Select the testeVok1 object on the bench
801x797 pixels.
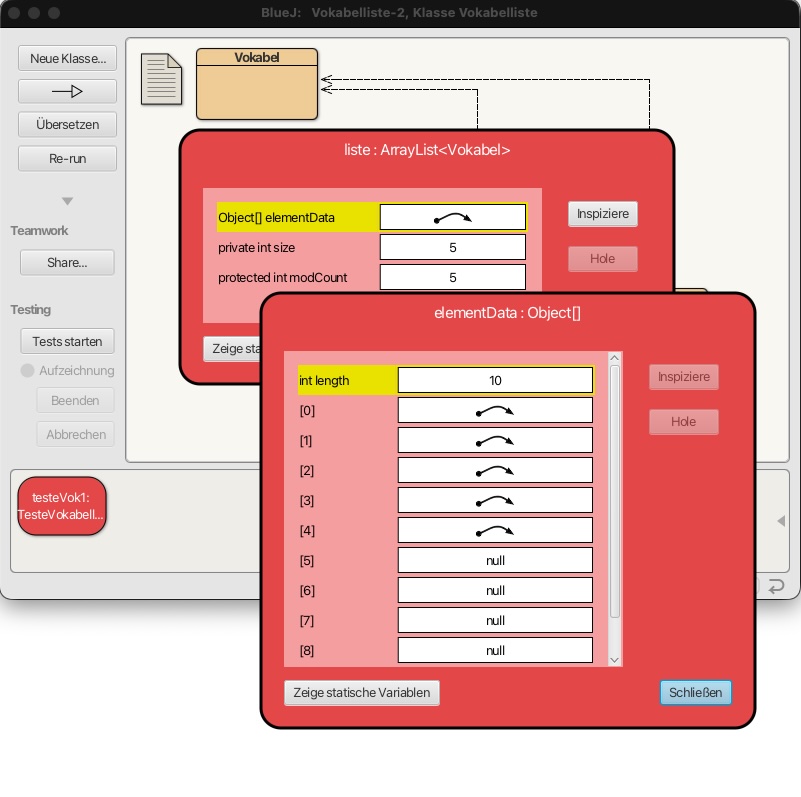coord(61,506)
